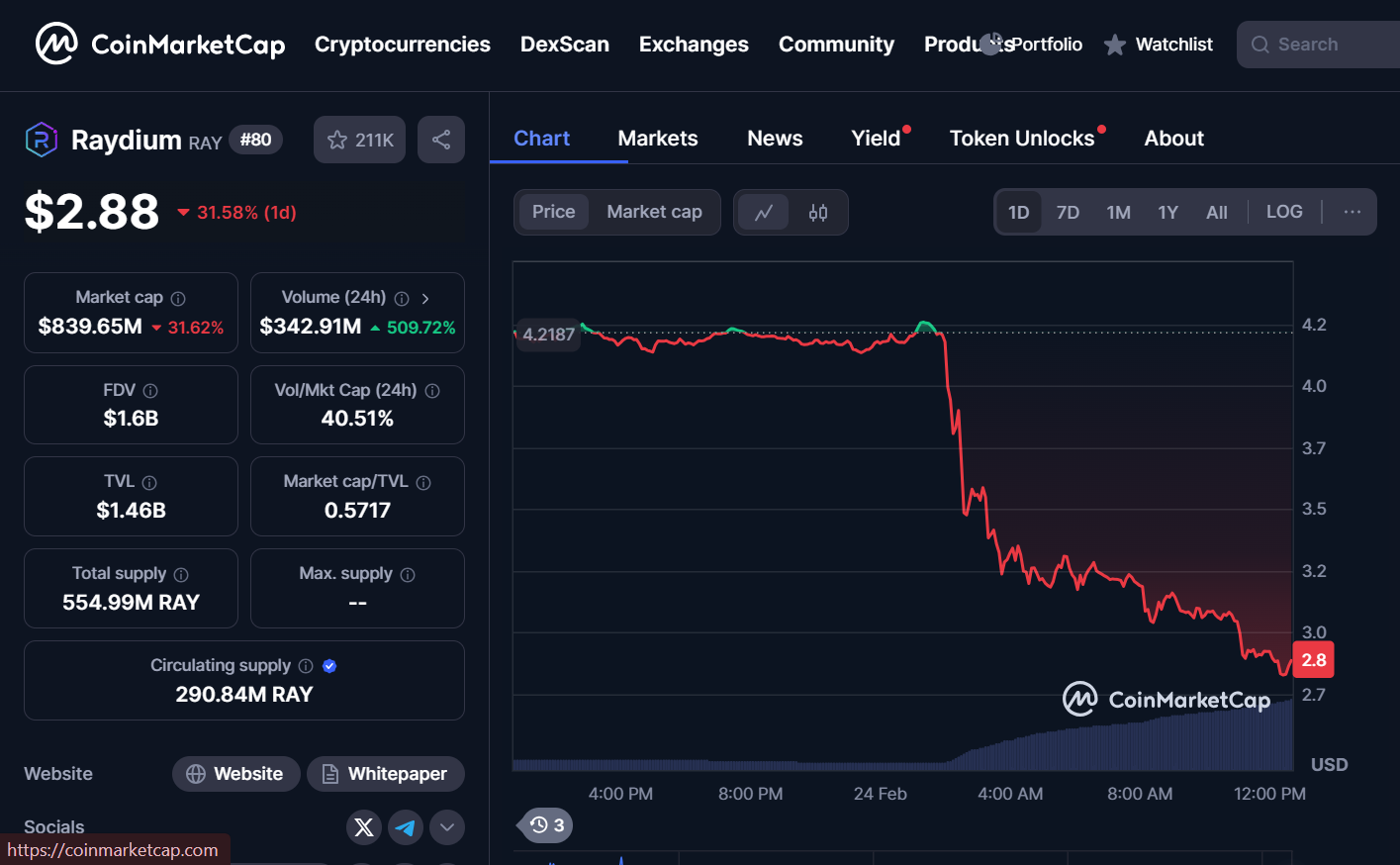Image resolution: width=1400 pixels, height=865 pixels.
Task: Expand Volume (24h) details arrow
Action: 425,298
